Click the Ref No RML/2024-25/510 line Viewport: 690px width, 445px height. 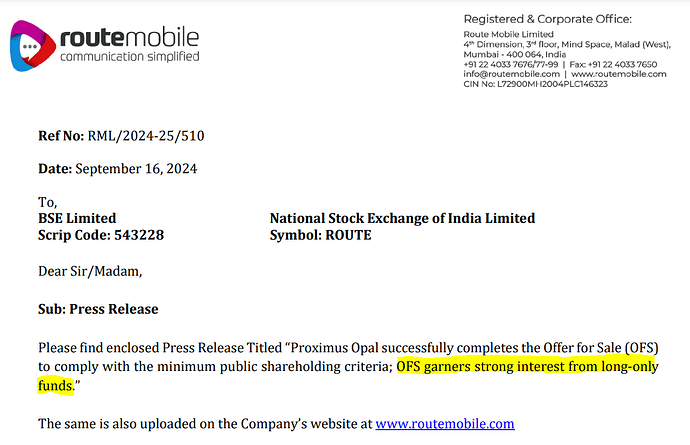122,136
